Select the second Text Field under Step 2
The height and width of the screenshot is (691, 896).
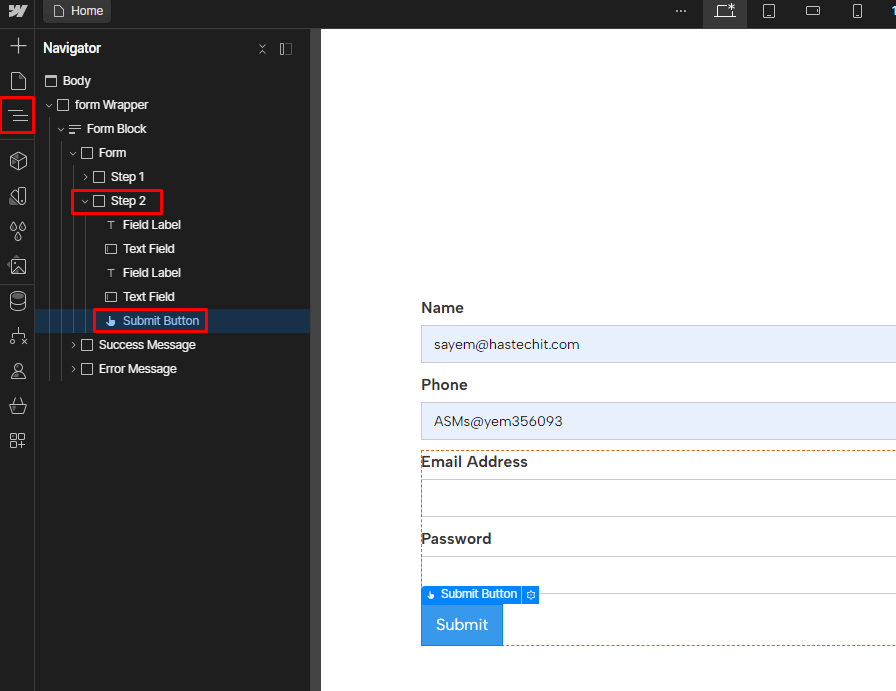pos(149,297)
